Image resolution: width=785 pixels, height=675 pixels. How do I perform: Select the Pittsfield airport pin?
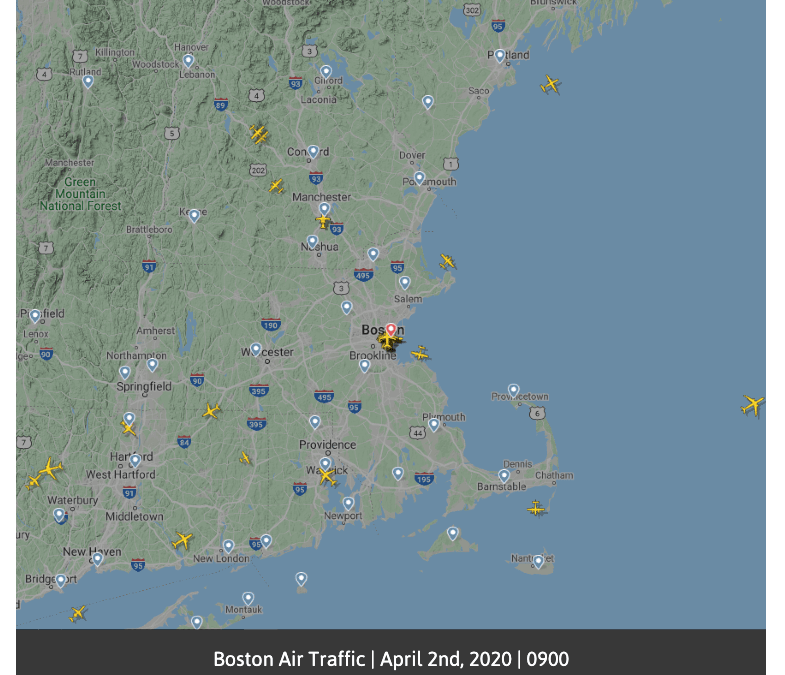coord(35,316)
